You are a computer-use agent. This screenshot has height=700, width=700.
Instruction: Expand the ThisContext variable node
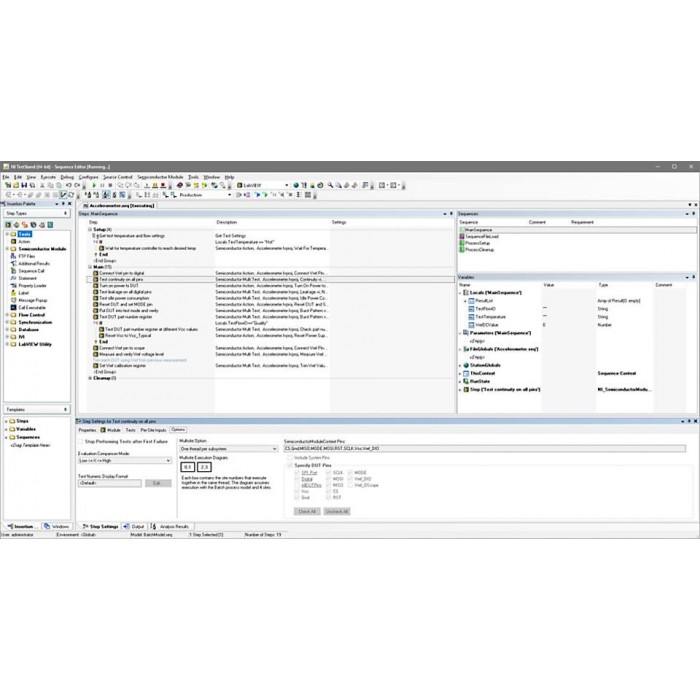pos(460,373)
